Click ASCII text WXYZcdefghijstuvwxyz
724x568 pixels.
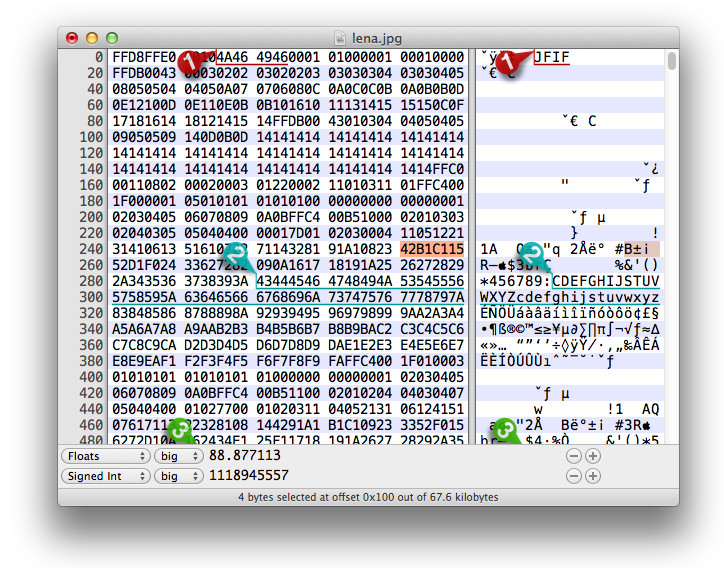pos(570,297)
